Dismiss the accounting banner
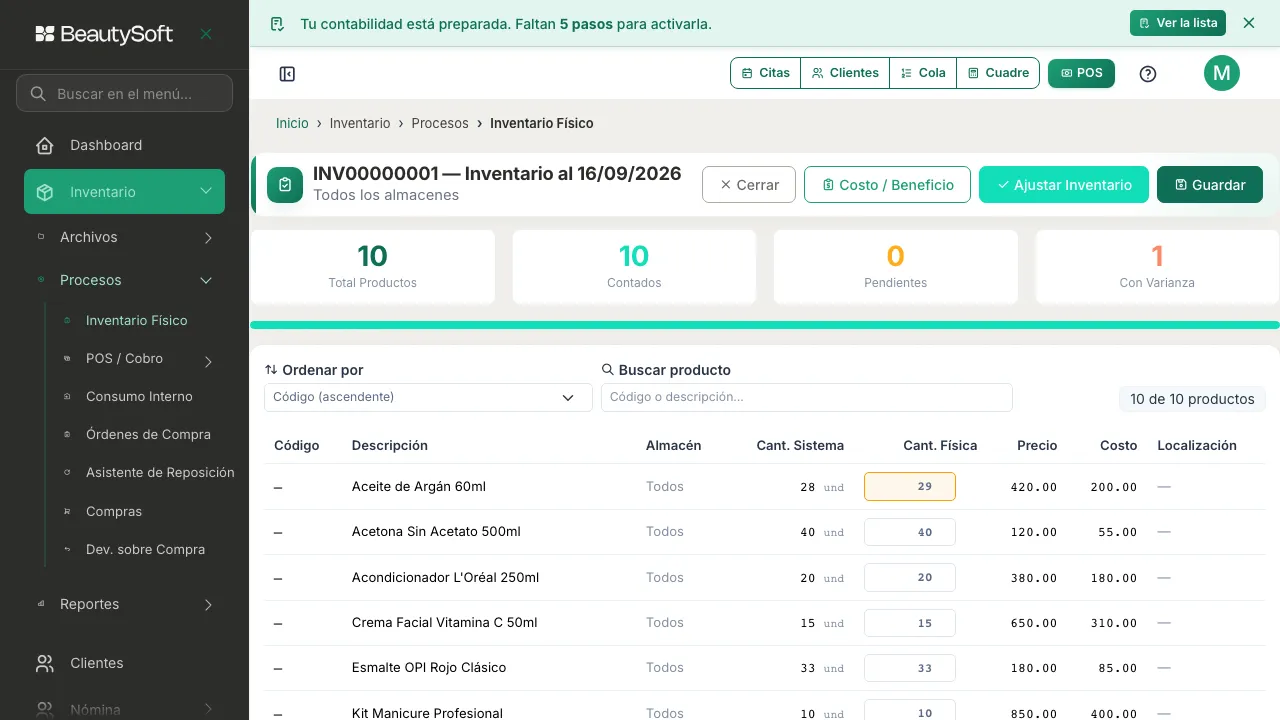1280x720 pixels. click(1248, 23)
